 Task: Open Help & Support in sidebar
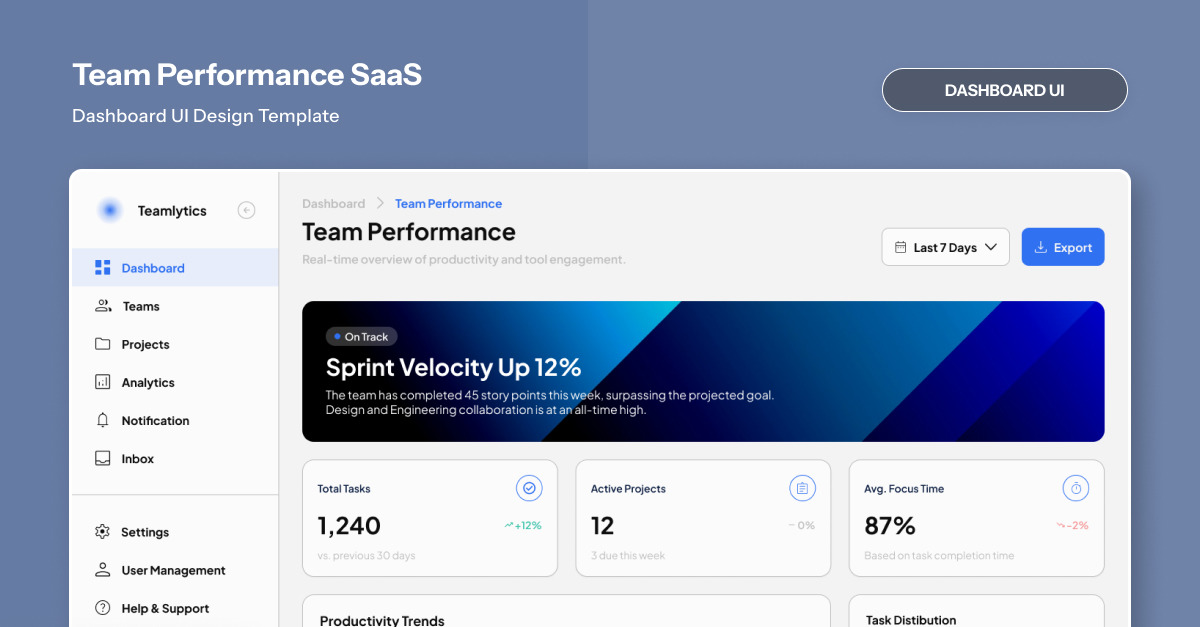165,608
